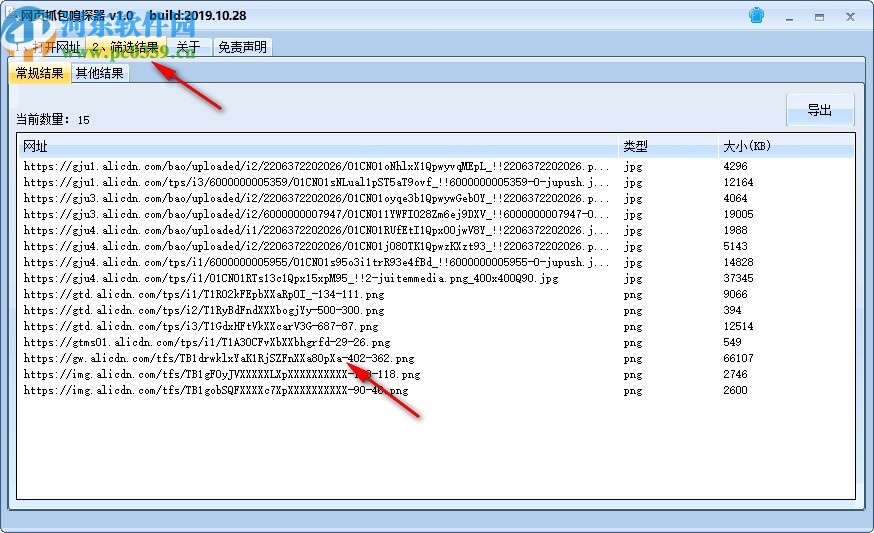Click the size value 2746
This screenshot has height=533, width=874.
point(735,375)
